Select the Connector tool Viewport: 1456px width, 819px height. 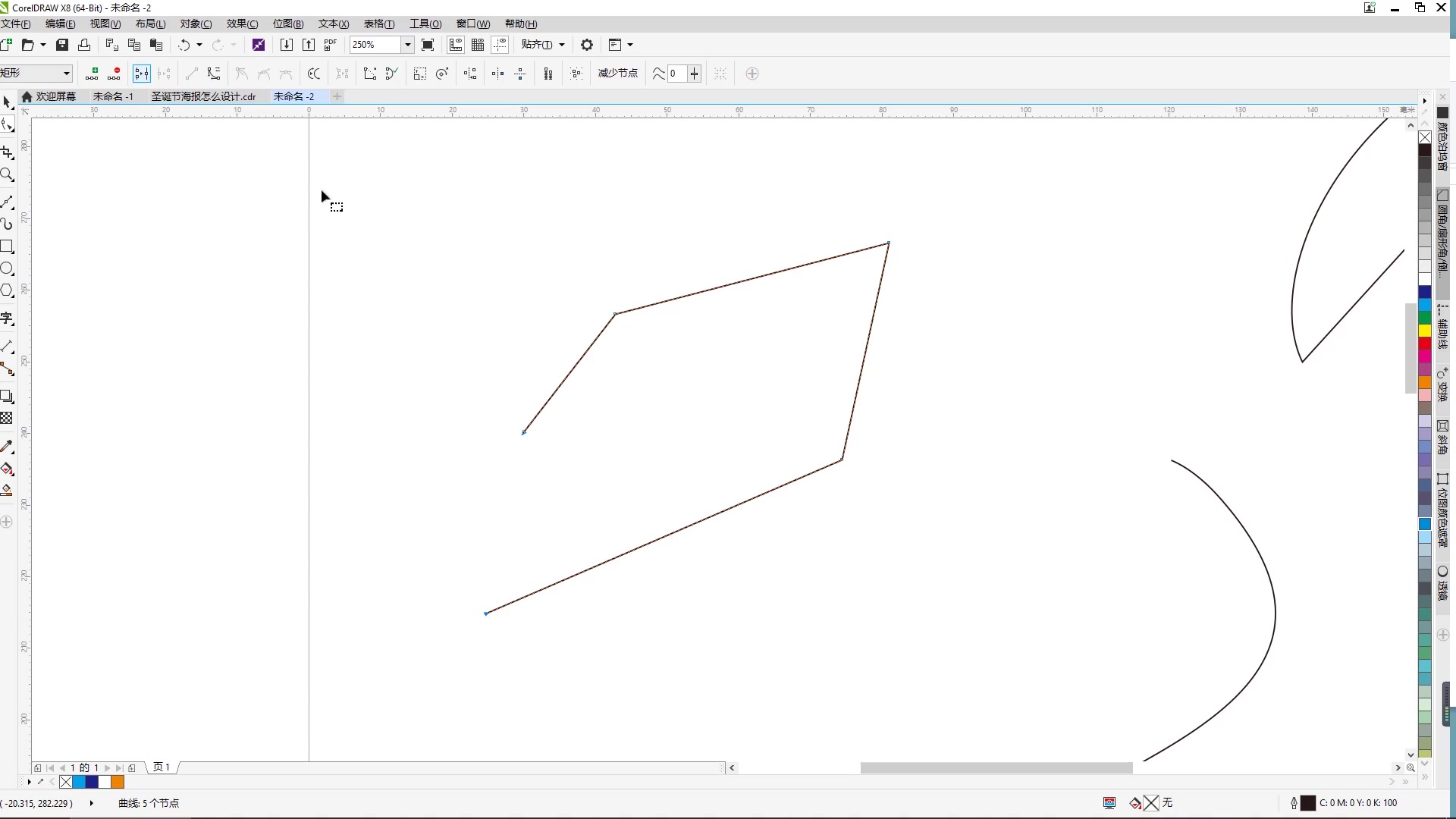point(7,369)
